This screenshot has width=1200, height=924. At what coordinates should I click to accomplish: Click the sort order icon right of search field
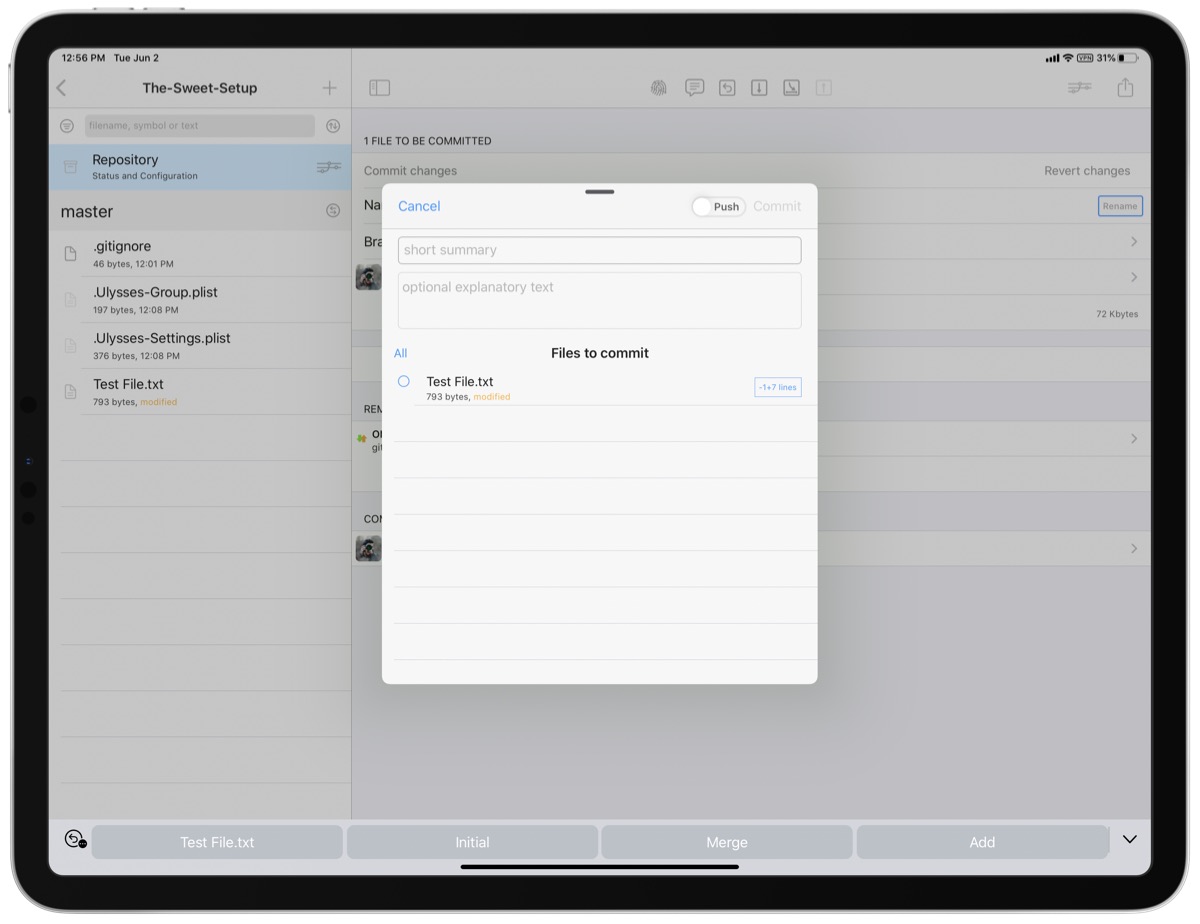pyautogui.click(x=333, y=126)
